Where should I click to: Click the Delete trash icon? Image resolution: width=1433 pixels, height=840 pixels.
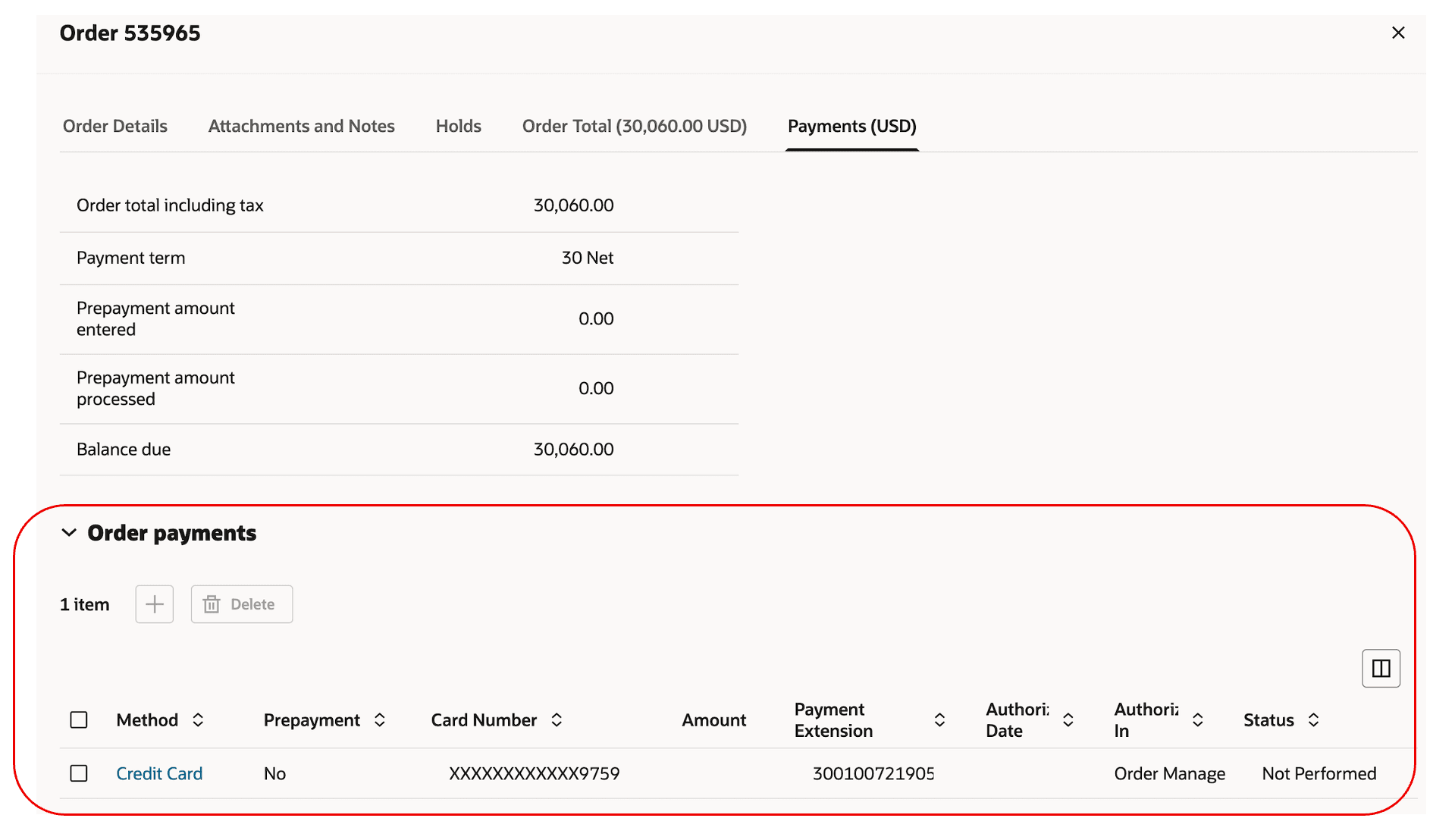[212, 604]
